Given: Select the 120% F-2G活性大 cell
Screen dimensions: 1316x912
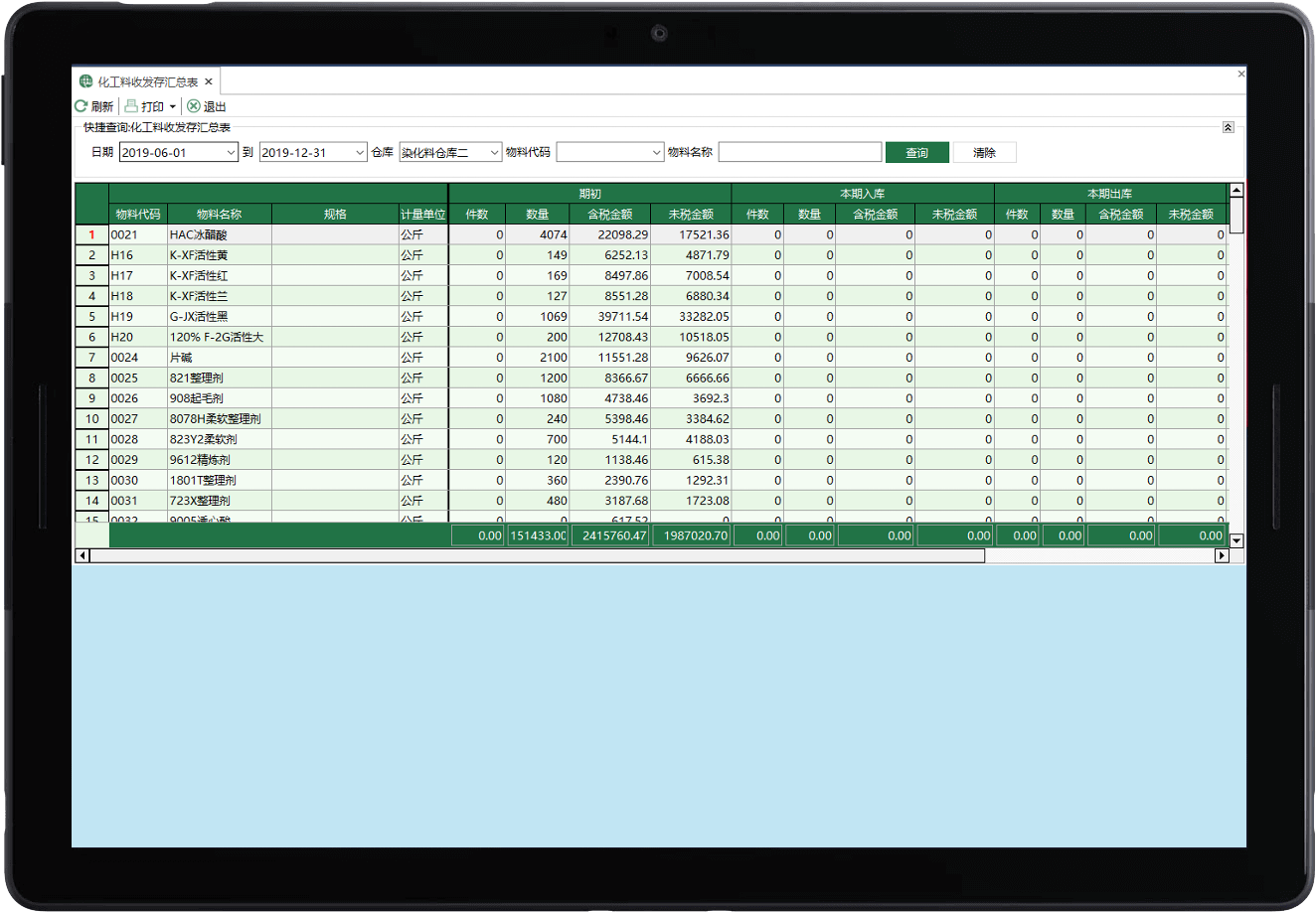Looking at the screenshot, I should tap(220, 337).
